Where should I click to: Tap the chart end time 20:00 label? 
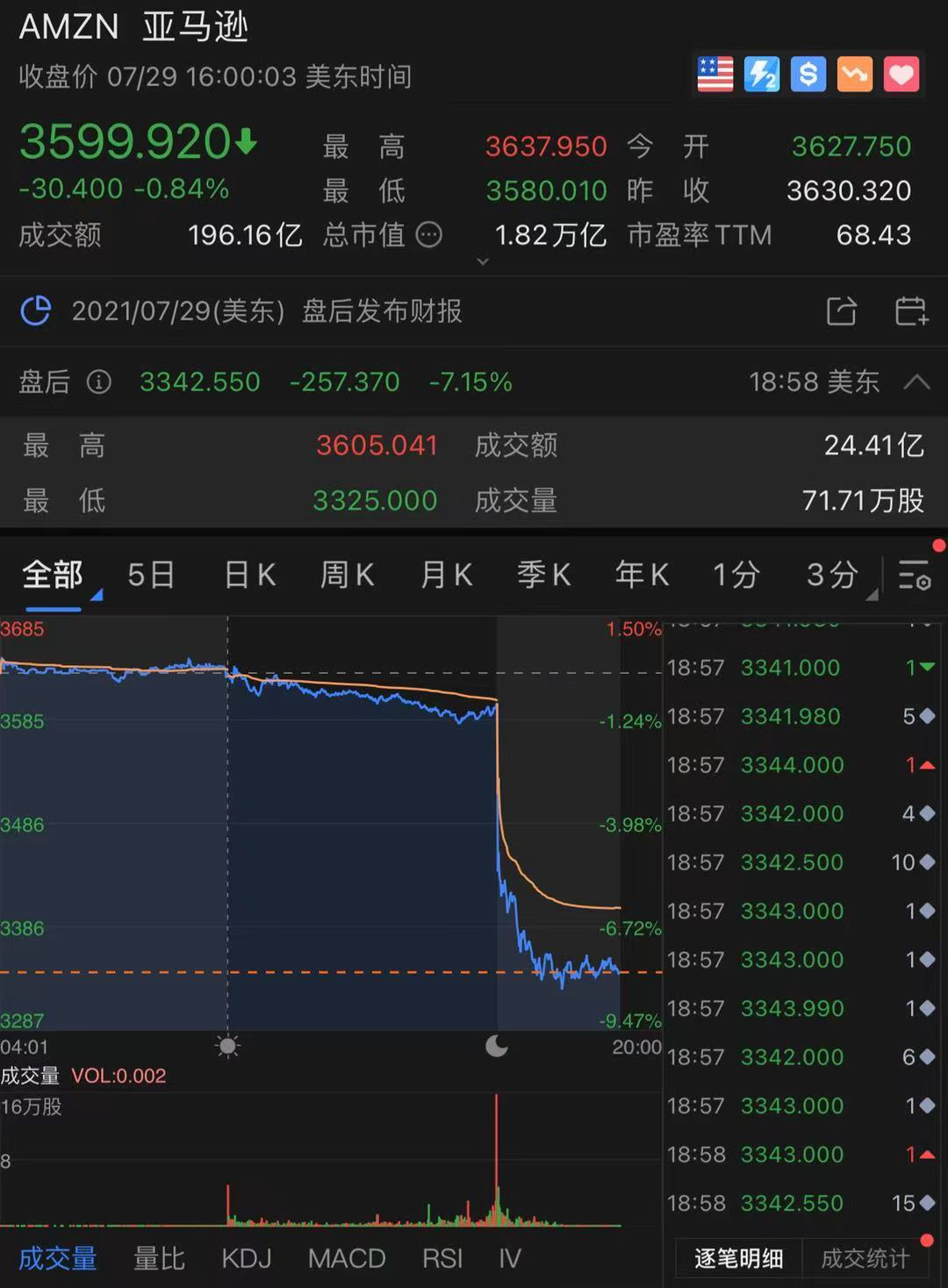click(637, 1047)
